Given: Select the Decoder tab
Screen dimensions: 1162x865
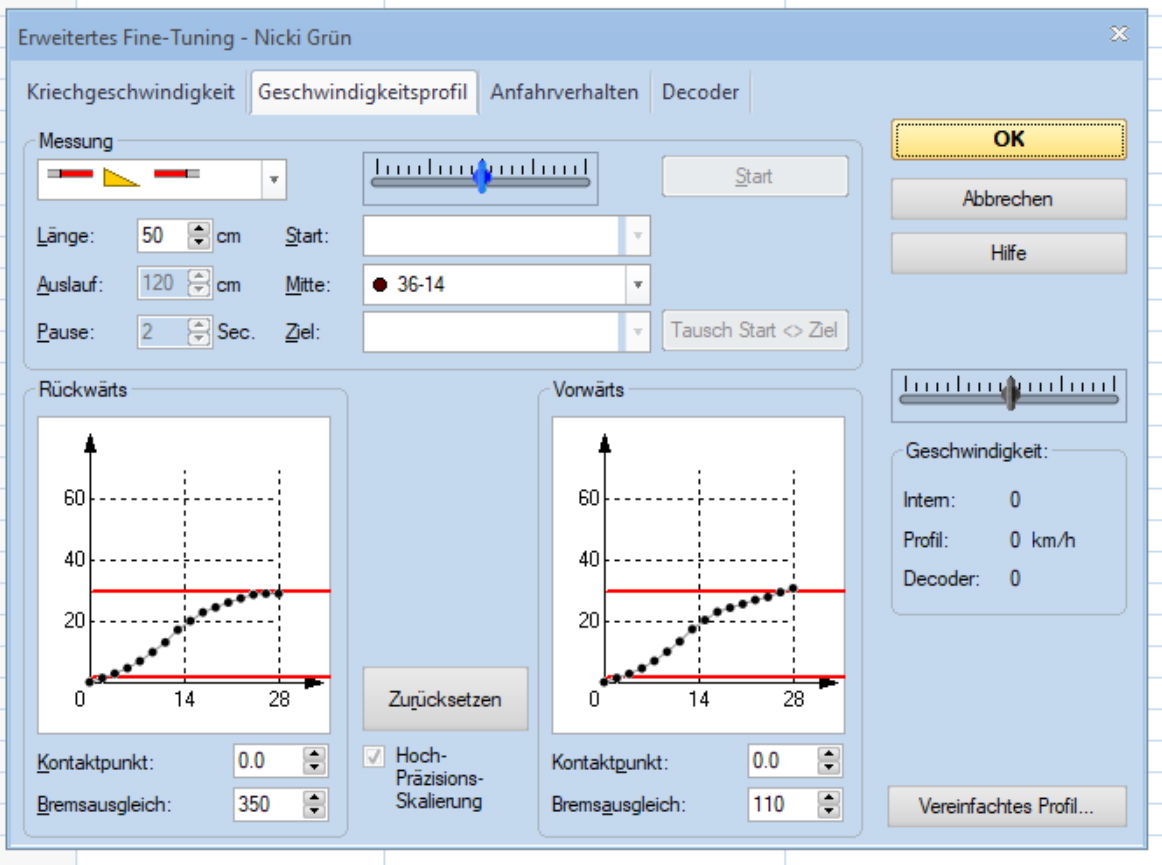Looking at the screenshot, I should click(700, 92).
